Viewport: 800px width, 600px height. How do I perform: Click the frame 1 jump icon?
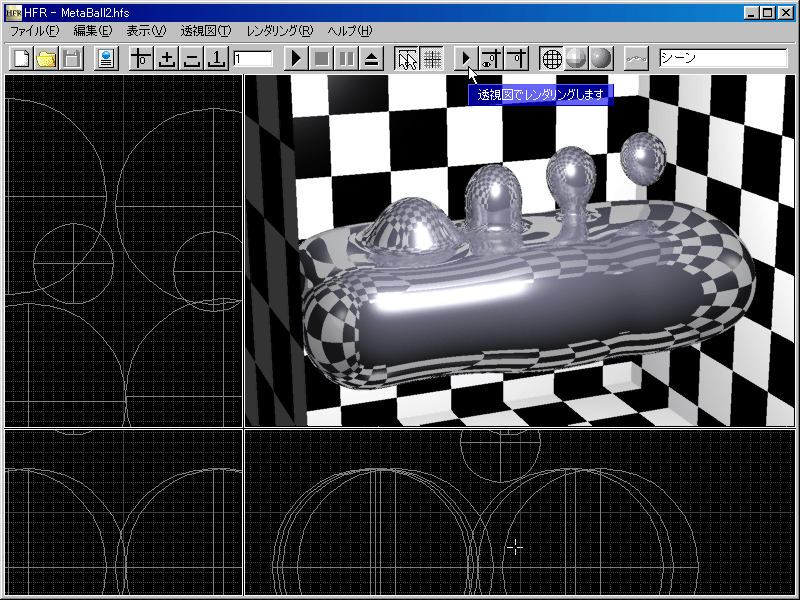pos(216,58)
